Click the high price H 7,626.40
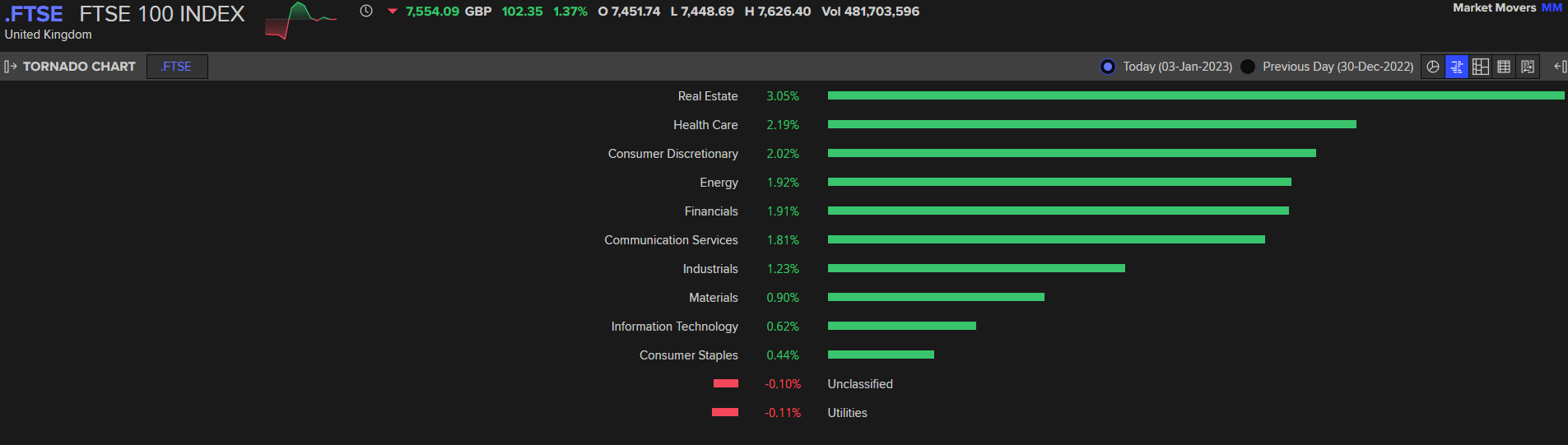The image size is (1568, 445). pos(778,12)
